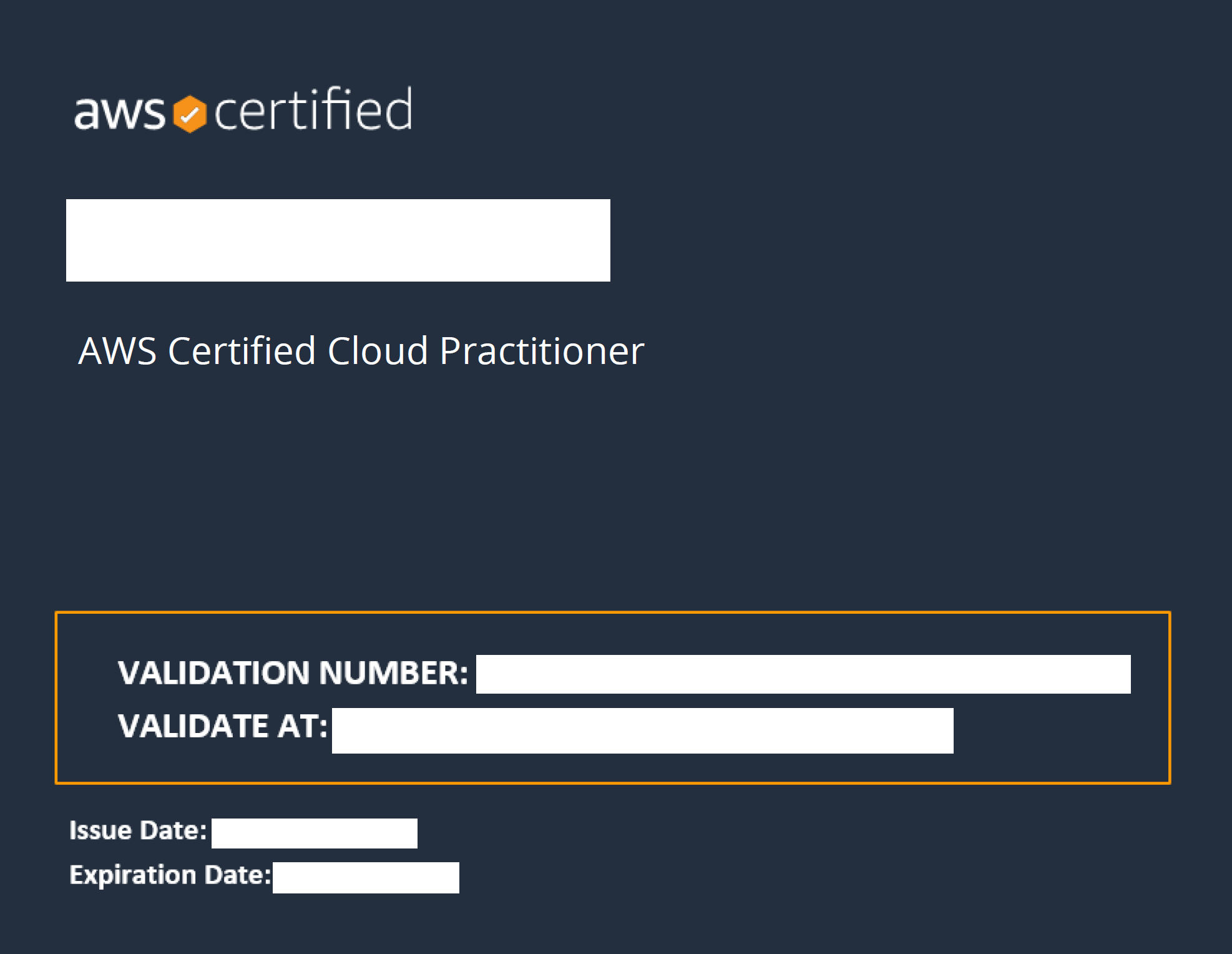Click the word "AWS" in certification title
This screenshot has width=1232, height=954.
117,351
